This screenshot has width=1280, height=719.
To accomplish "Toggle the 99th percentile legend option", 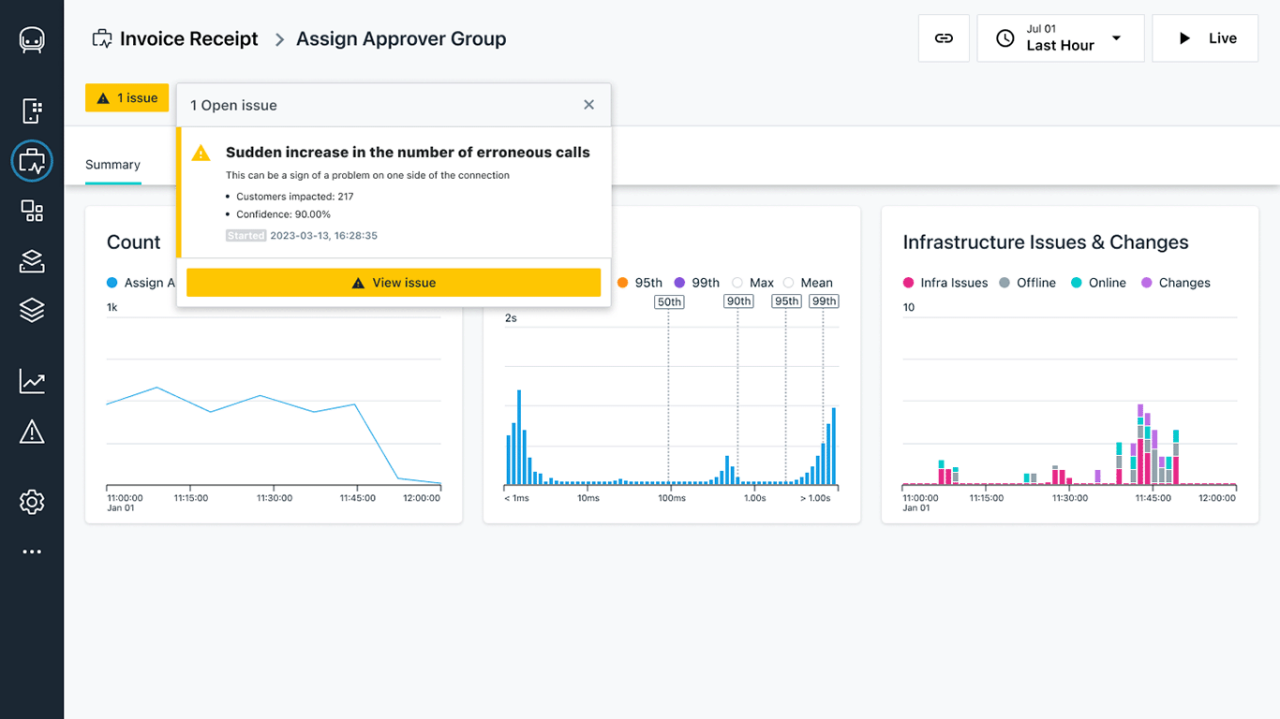I will [x=680, y=283].
